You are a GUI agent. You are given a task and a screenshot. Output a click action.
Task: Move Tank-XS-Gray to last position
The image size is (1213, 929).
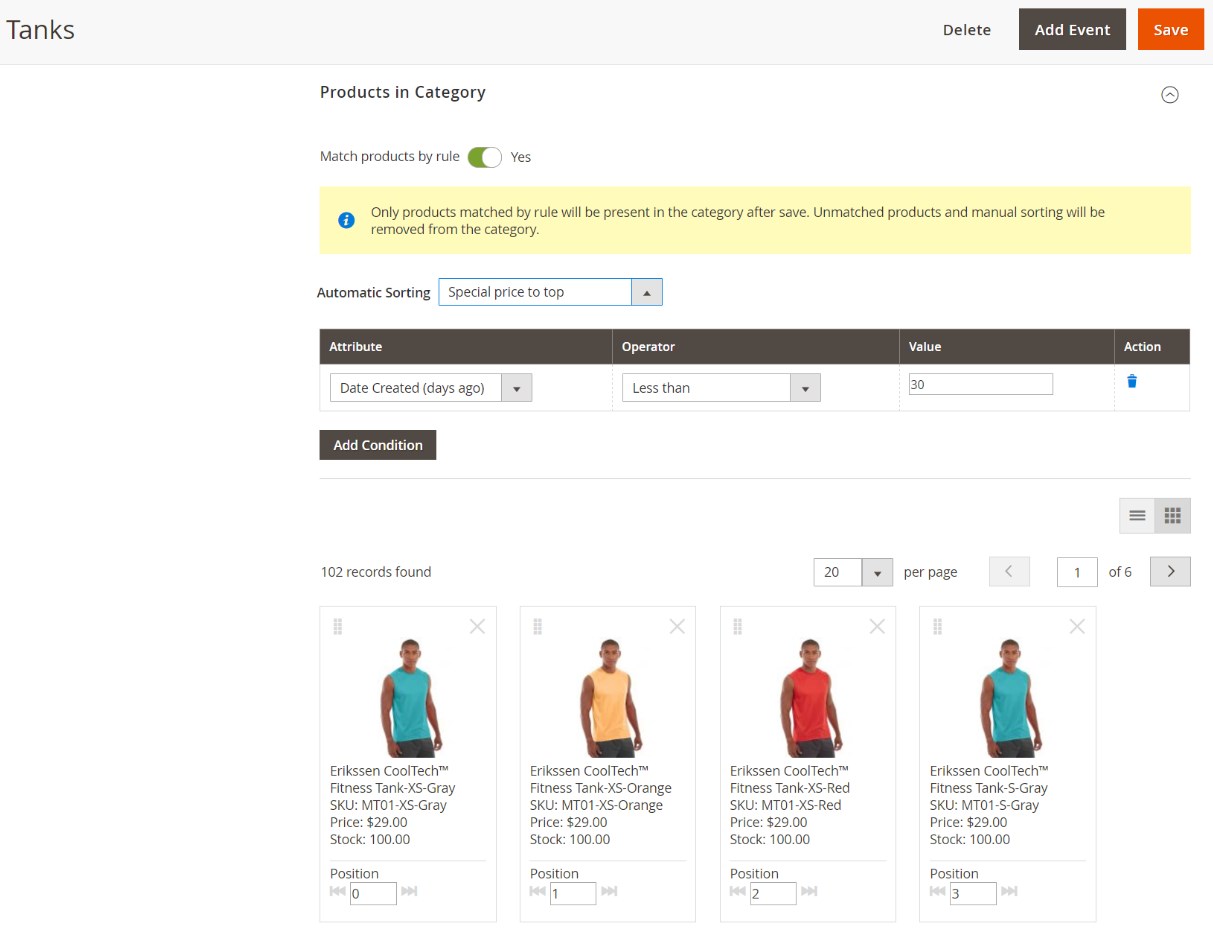(409, 891)
